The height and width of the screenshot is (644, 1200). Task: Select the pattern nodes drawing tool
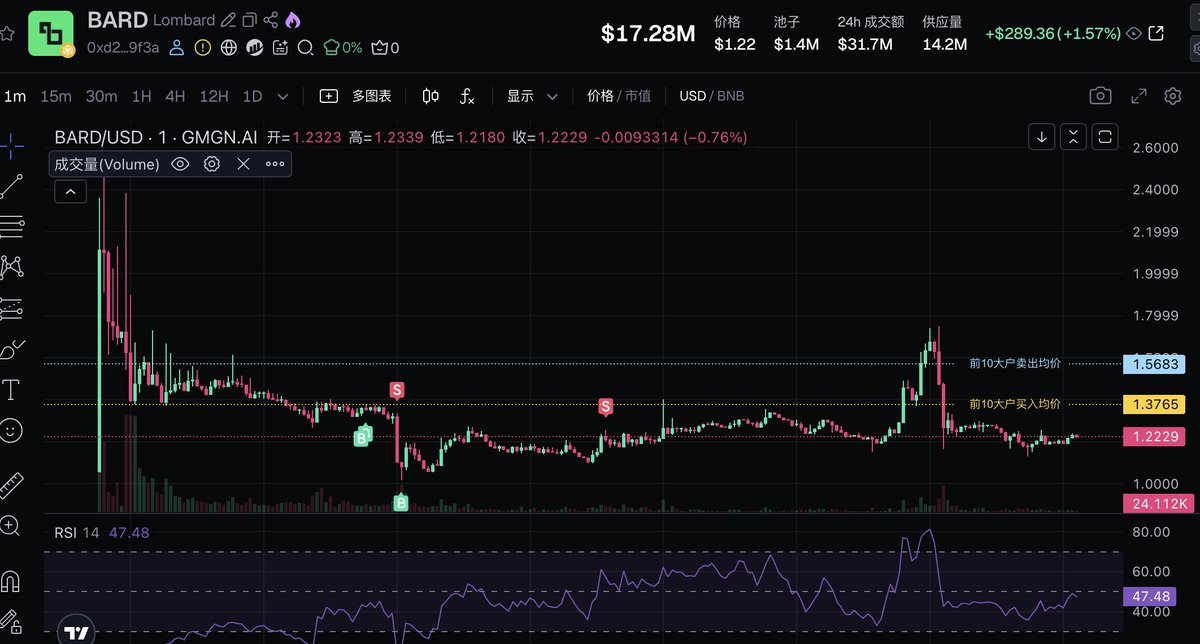(x=12, y=267)
